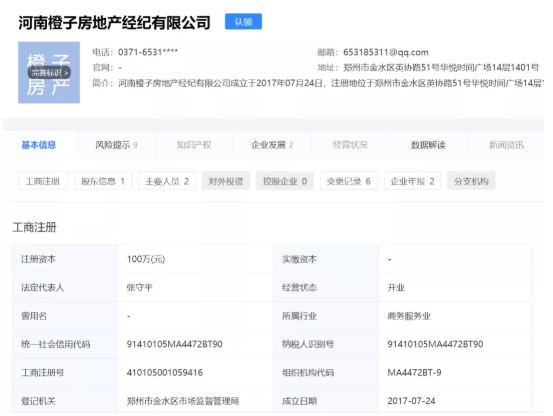553x416 pixels.
Task: Select the 工商注册 sub-section button
Action: (43, 181)
